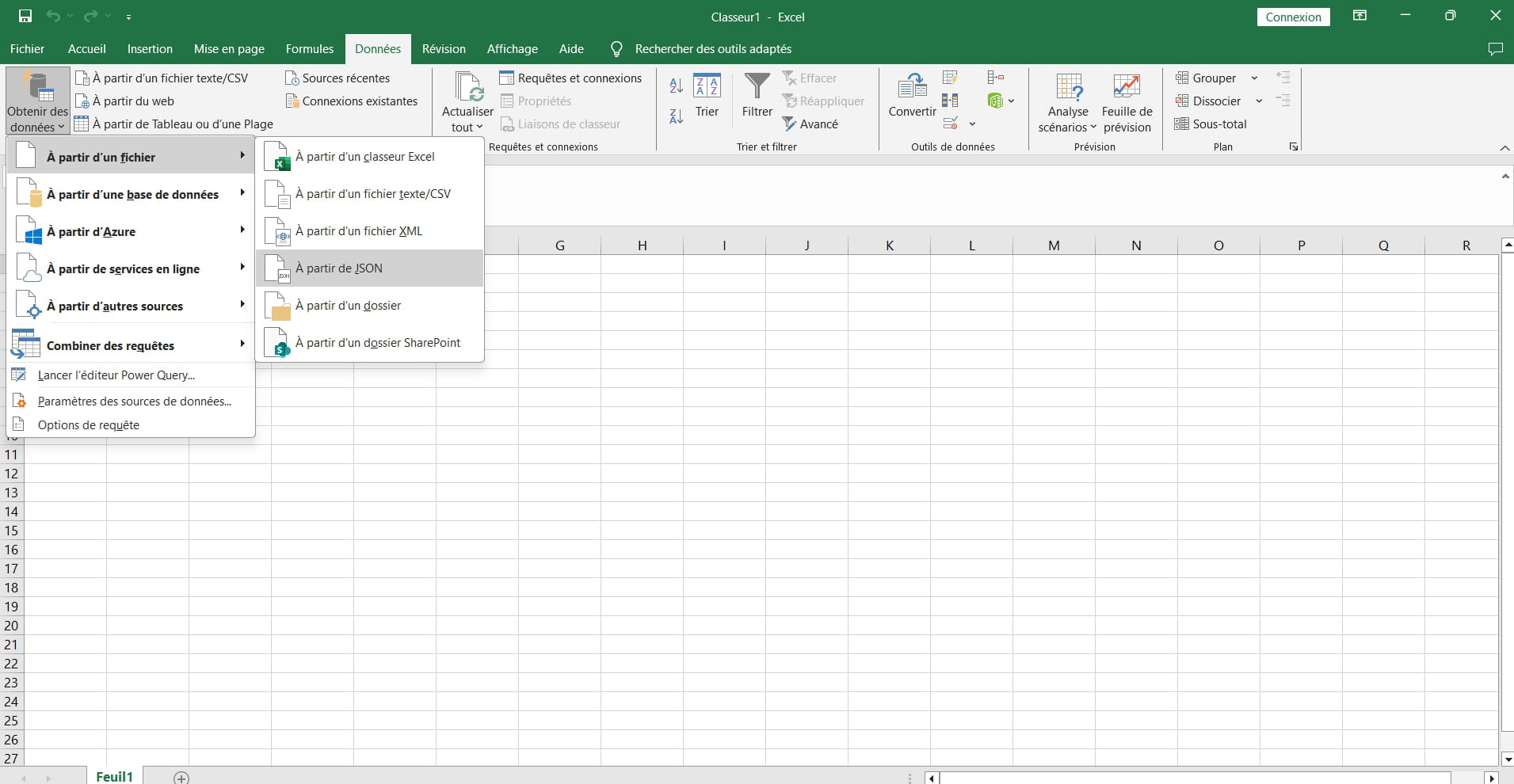Open ribbon display options icon
The image size is (1514, 784).
[x=1360, y=16]
